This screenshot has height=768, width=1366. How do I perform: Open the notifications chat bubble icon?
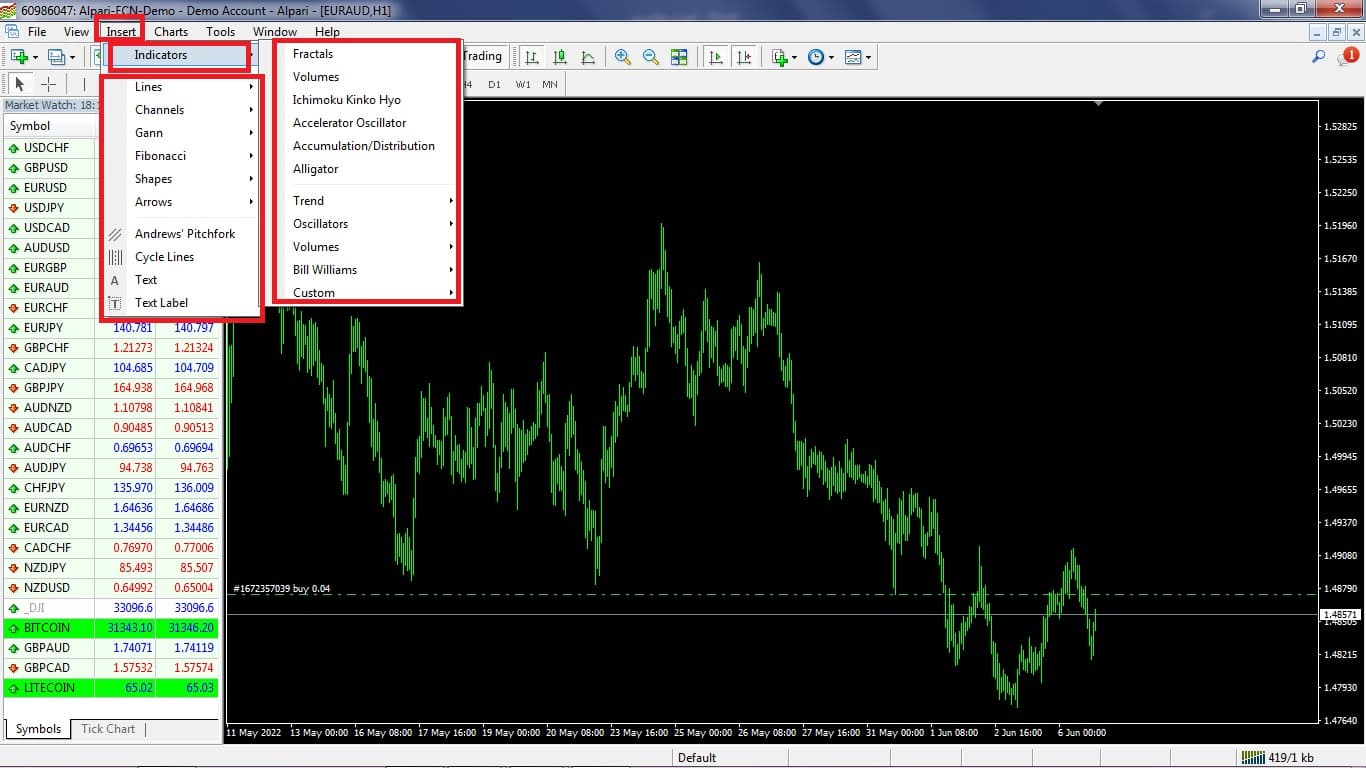tap(1347, 58)
